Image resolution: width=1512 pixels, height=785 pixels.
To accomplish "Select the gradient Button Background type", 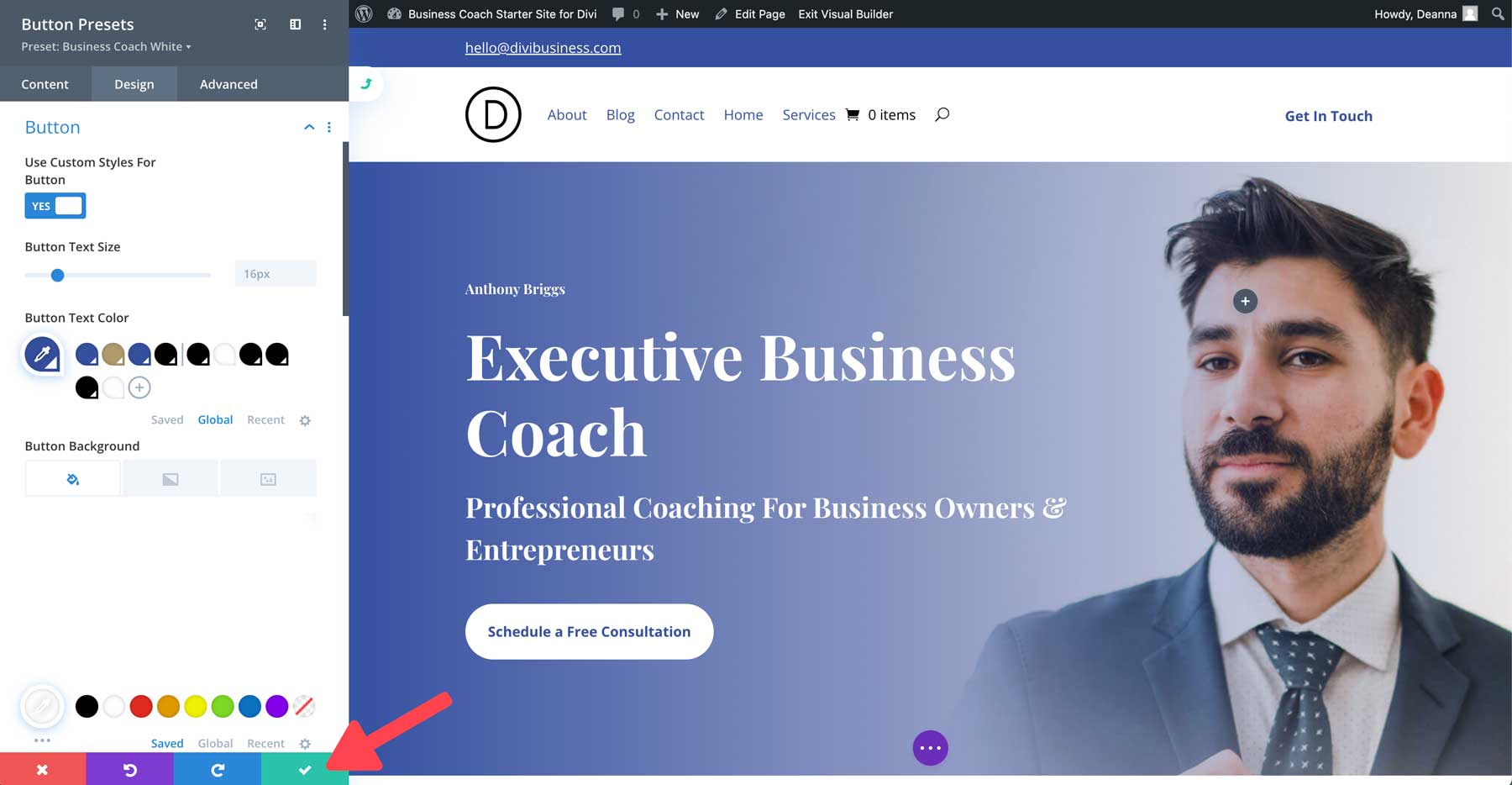I will point(170,477).
